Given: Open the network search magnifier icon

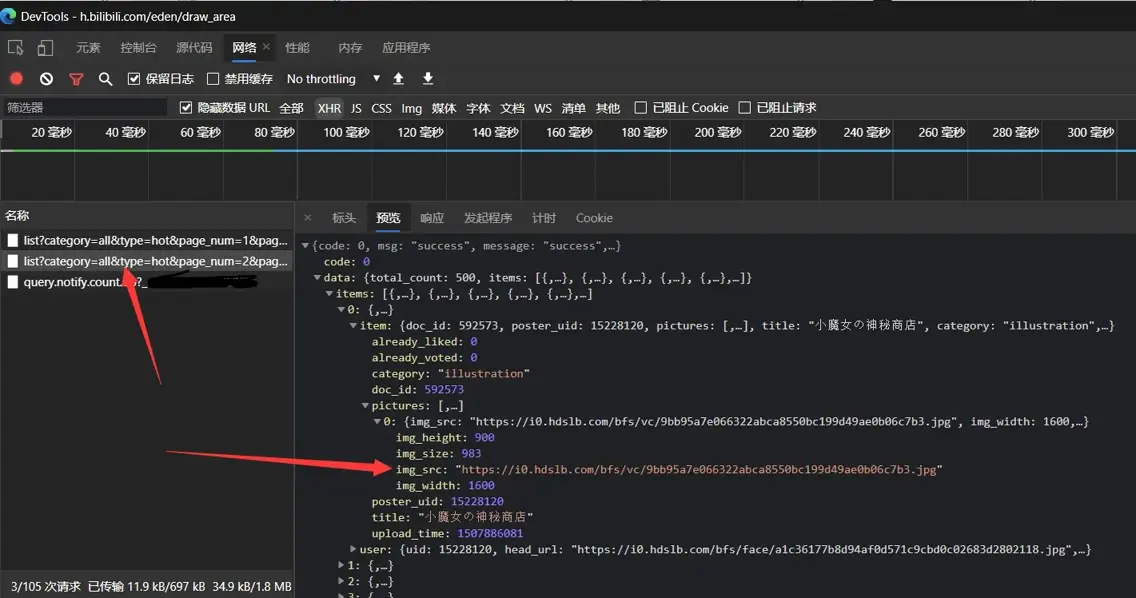Looking at the screenshot, I should pyautogui.click(x=105, y=79).
